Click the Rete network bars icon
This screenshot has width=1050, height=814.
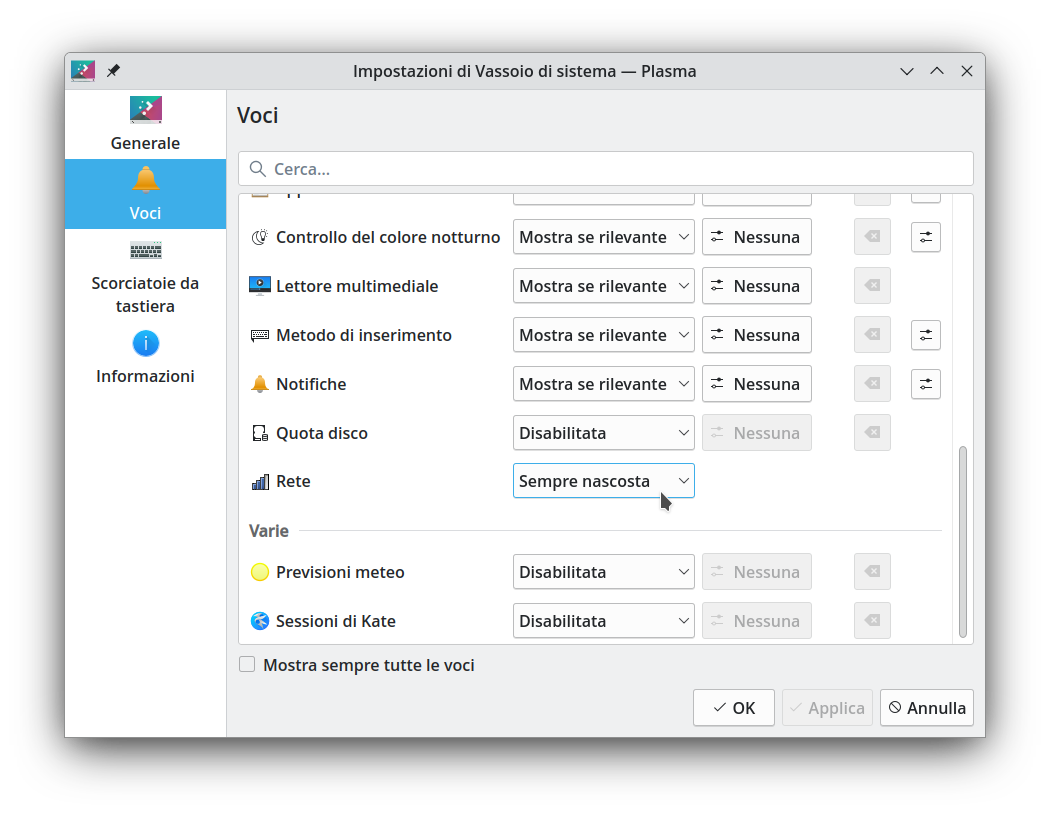pyautogui.click(x=260, y=481)
